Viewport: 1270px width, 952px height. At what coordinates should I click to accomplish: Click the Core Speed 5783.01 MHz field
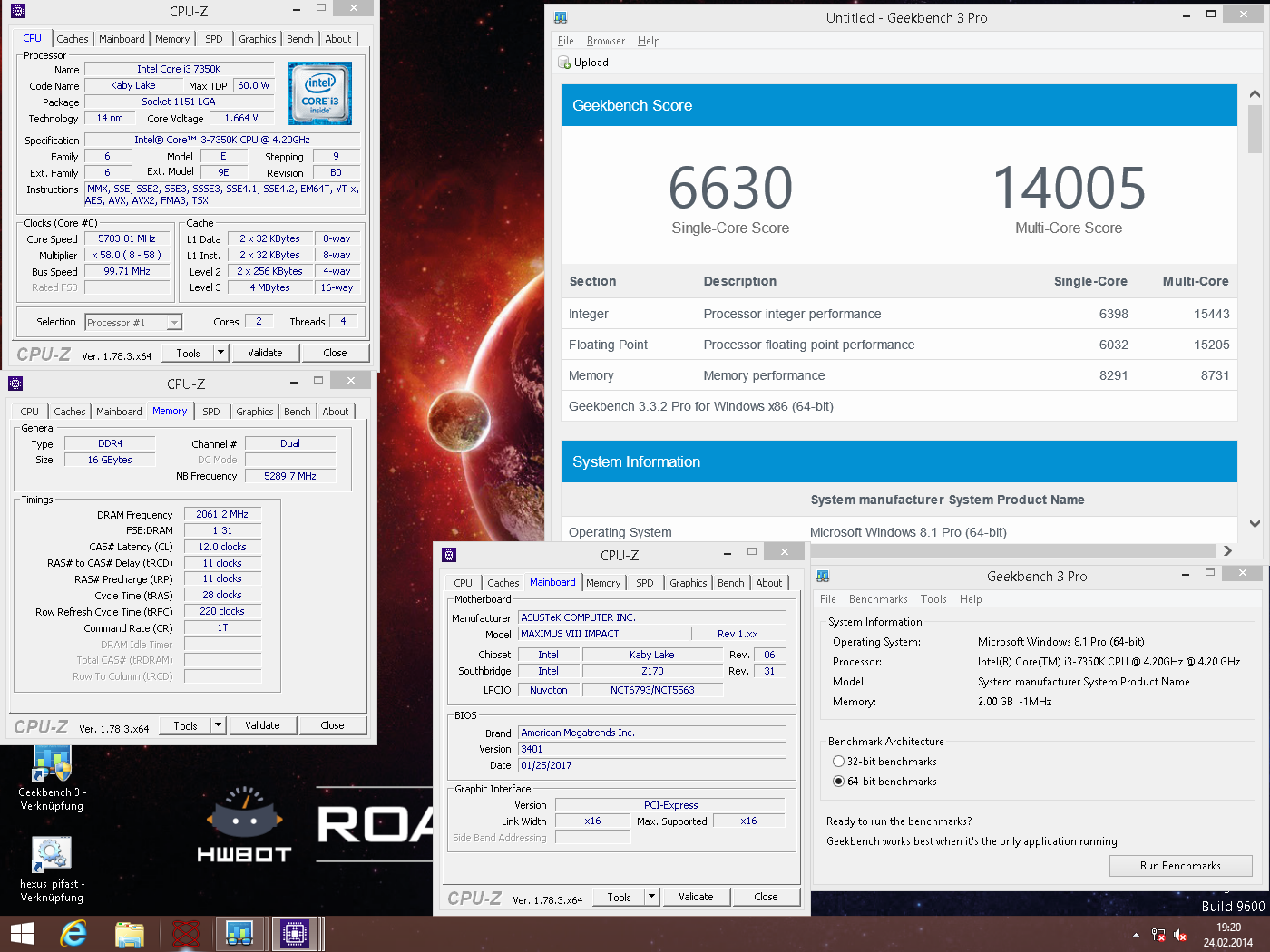pos(128,238)
